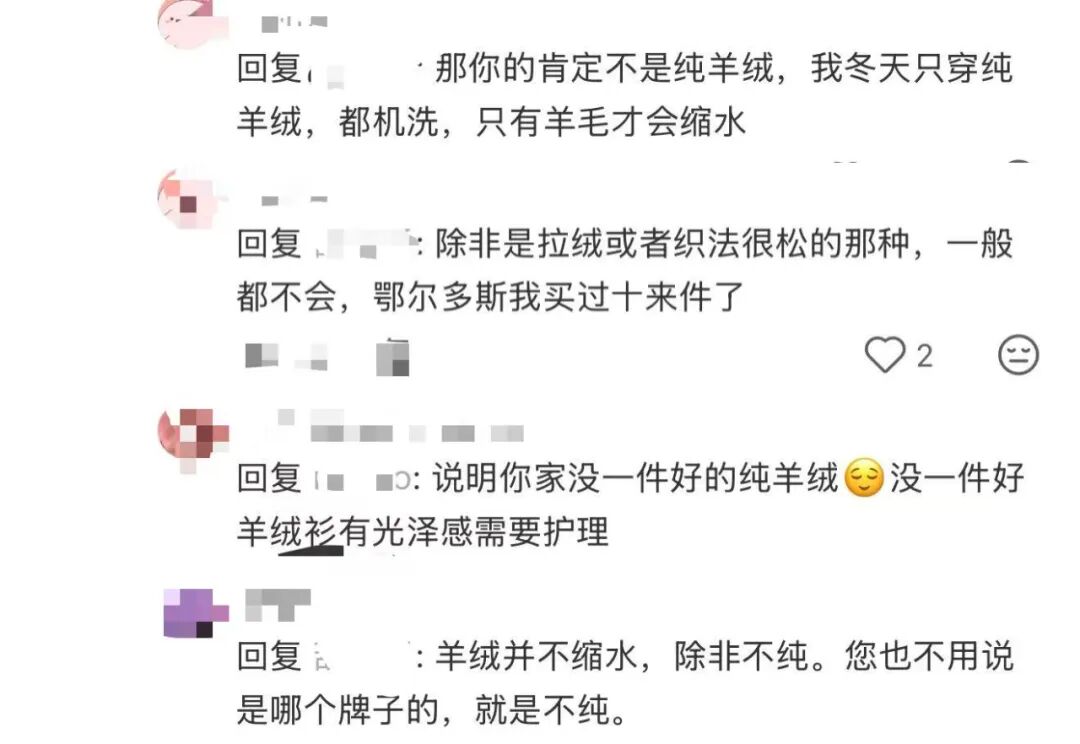1080x744 pixels.
Task: Tap the replied-to name before 那你的肯定不是纯羊绒
Action: pos(365,70)
